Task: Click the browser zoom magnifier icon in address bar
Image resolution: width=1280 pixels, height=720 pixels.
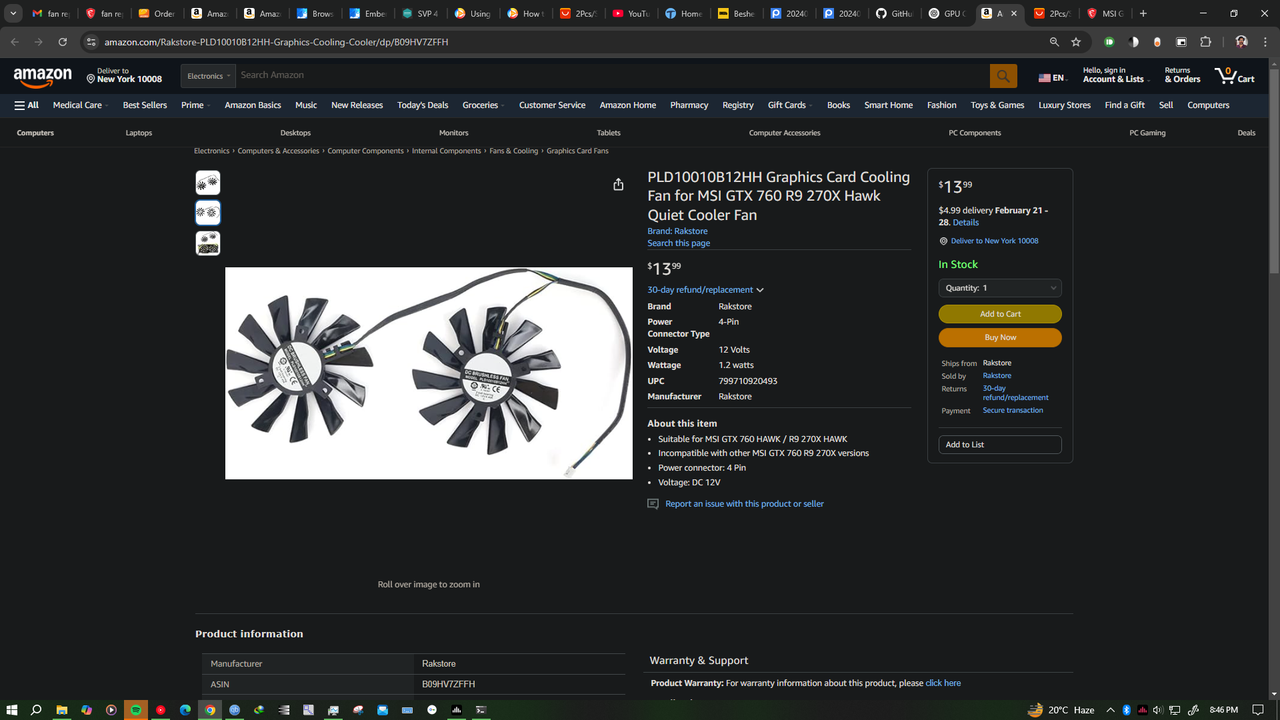Action: coord(1054,42)
